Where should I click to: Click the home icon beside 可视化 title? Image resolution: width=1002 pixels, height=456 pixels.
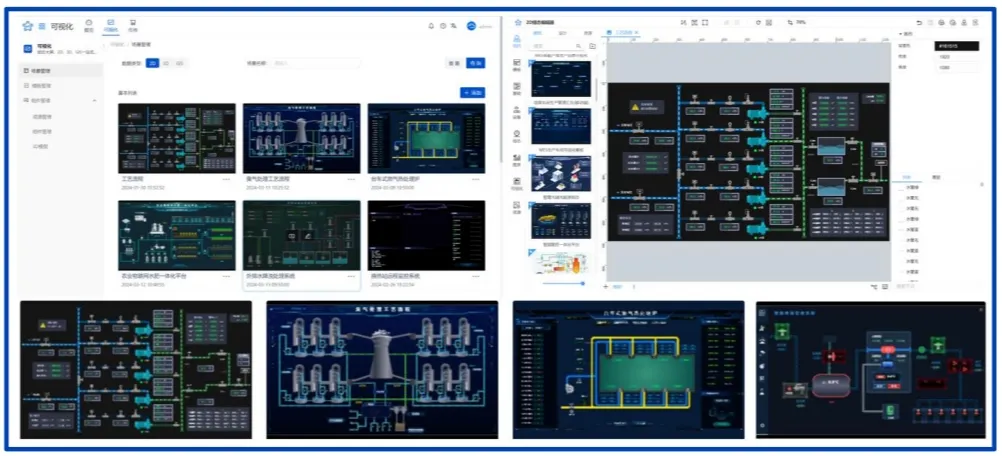coord(27,26)
